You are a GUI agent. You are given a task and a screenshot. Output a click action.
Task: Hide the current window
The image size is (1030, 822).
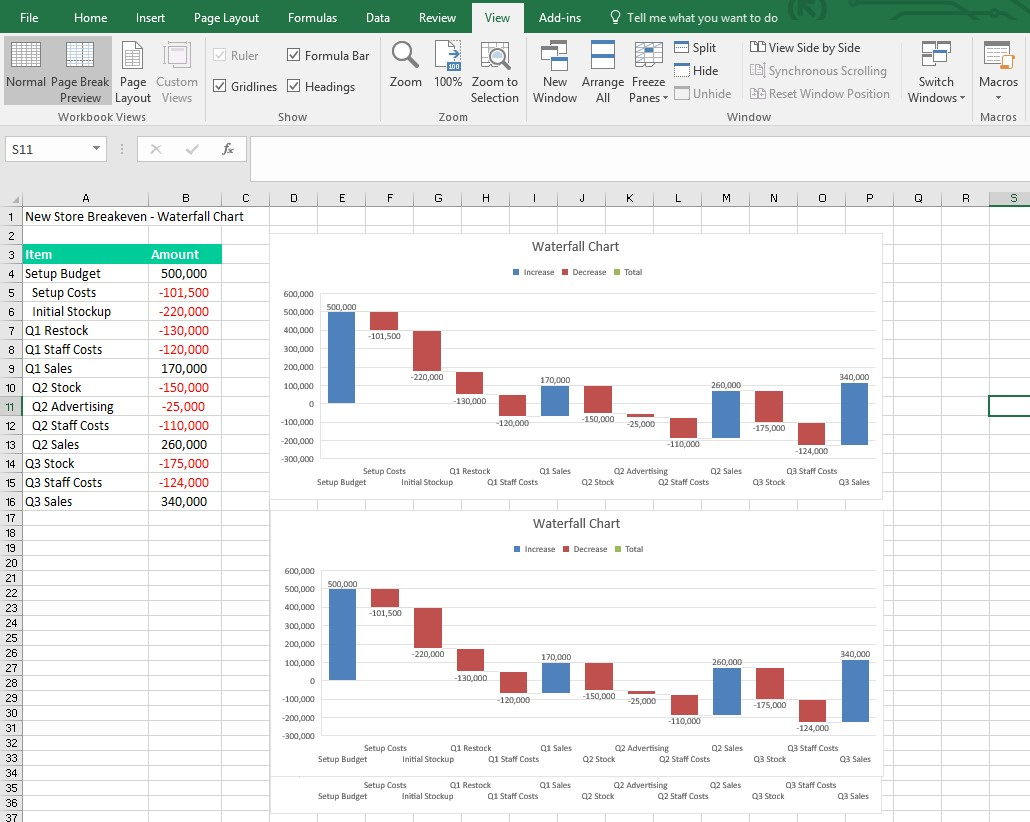pos(695,71)
